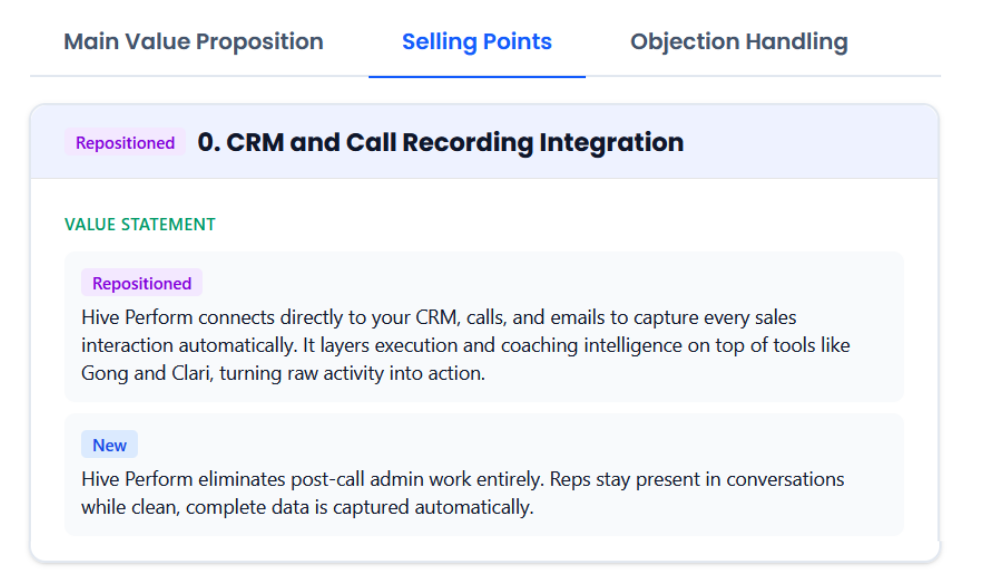The height and width of the screenshot is (578, 982).
Task: Switch to the Main Value Proposition tab
Action: tap(193, 41)
